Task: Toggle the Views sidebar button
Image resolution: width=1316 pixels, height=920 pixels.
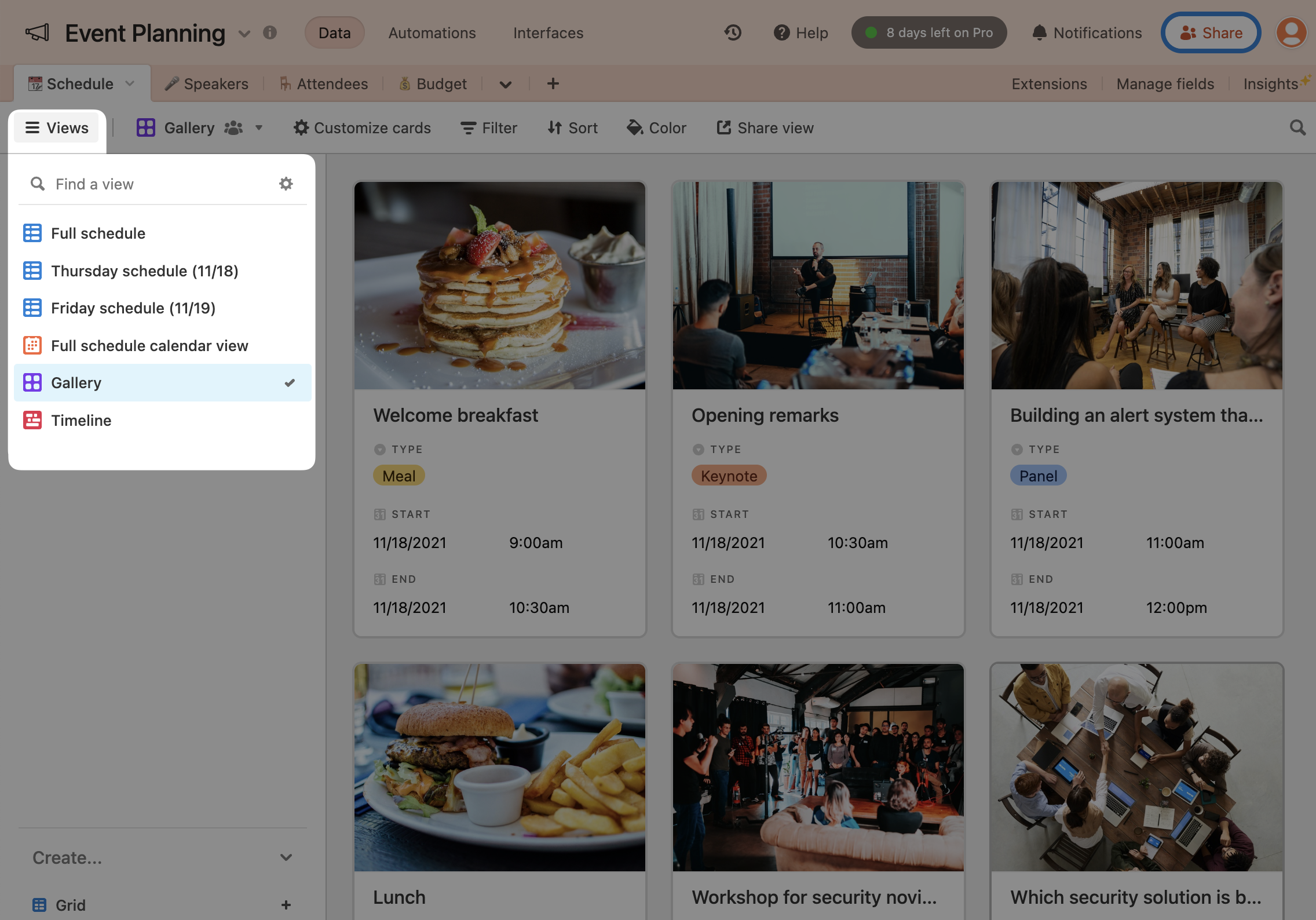Action: (57, 127)
